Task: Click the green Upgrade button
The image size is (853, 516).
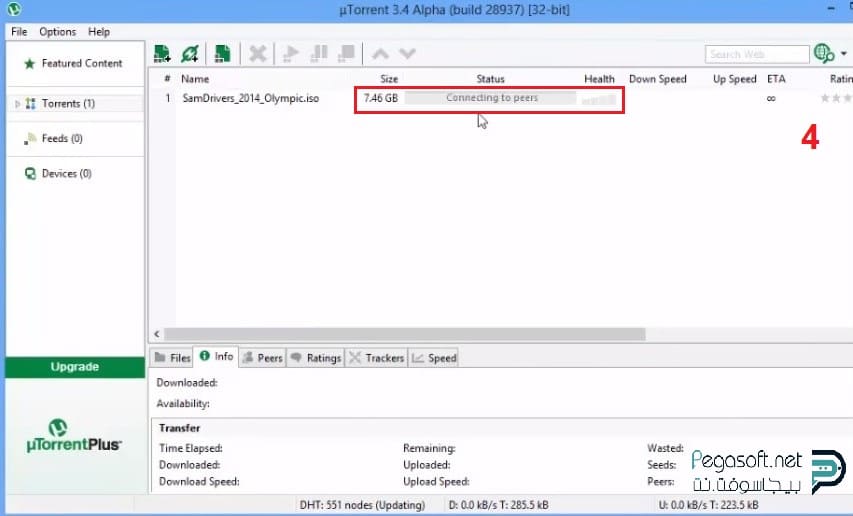Action: pos(75,367)
